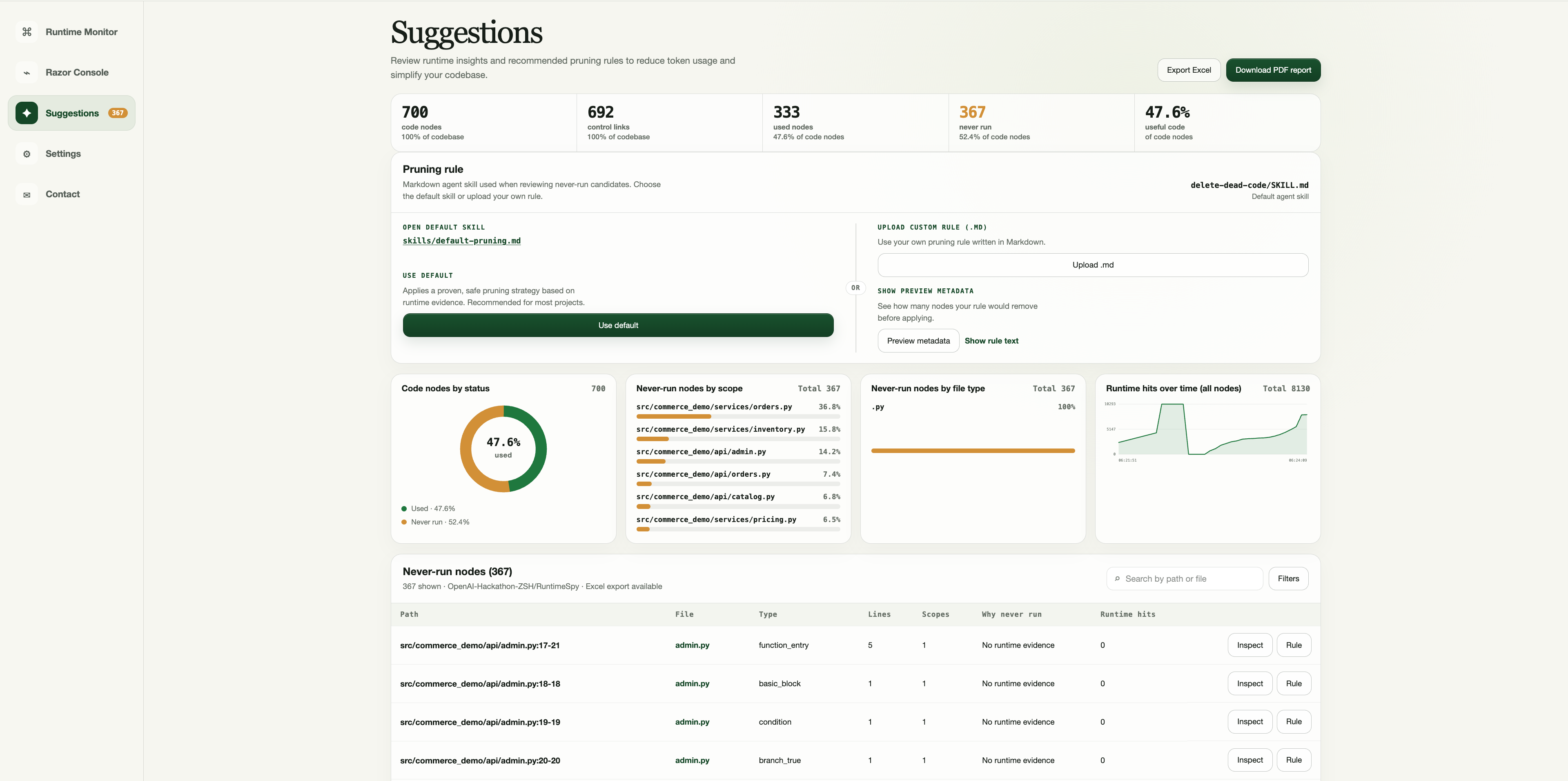Click the services/orders.py progress bar
Viewport: 1568px width, 781px height.
738,417
